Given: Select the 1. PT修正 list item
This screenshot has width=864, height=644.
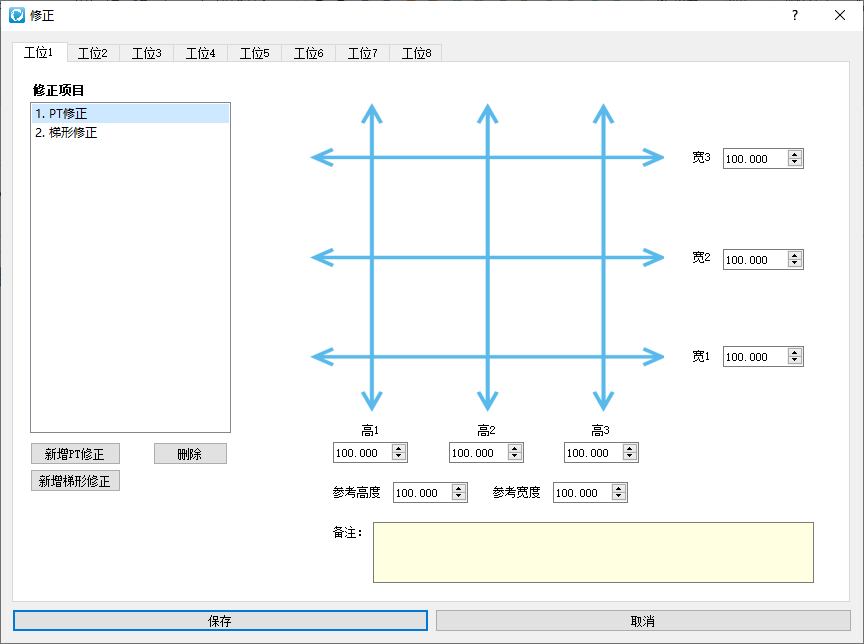Looking at the screenshot, I should pos(131,113).
